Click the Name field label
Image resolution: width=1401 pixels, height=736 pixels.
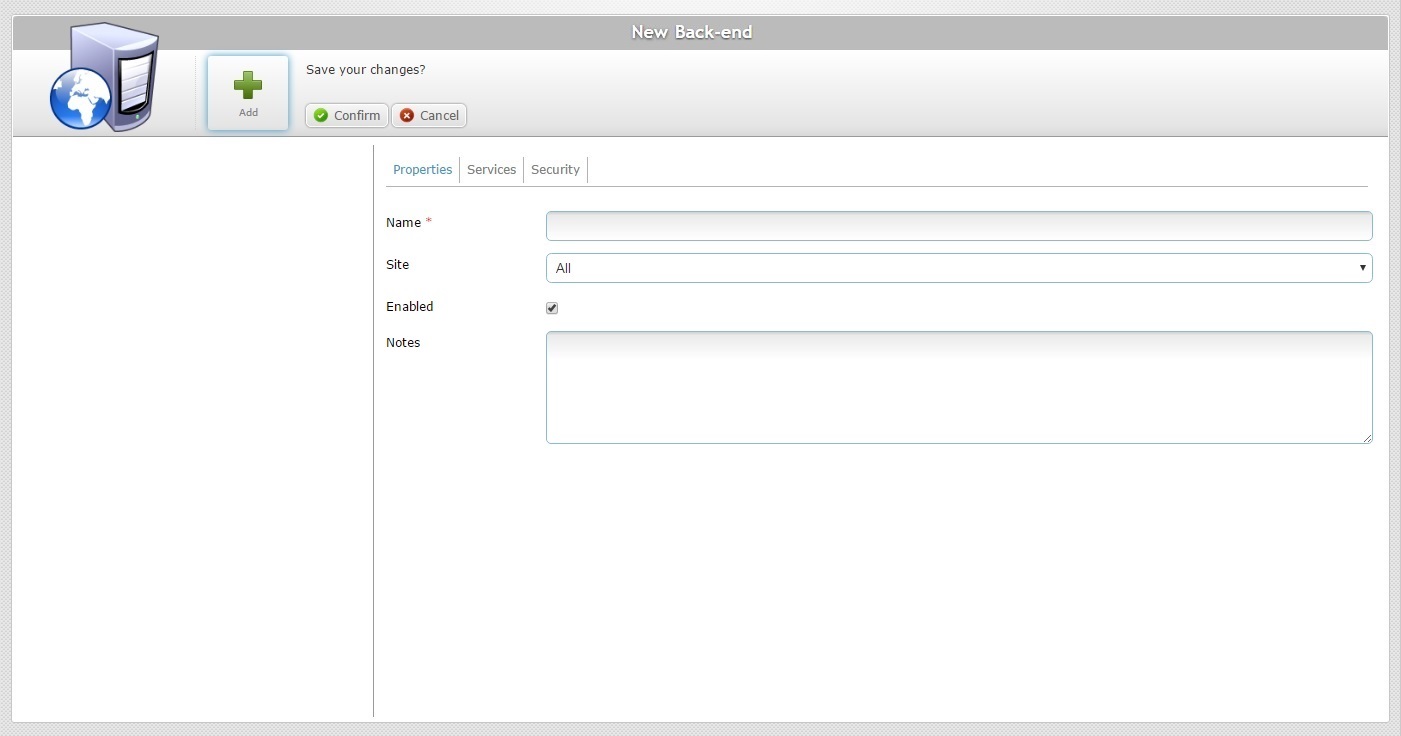tap(403, 222)
